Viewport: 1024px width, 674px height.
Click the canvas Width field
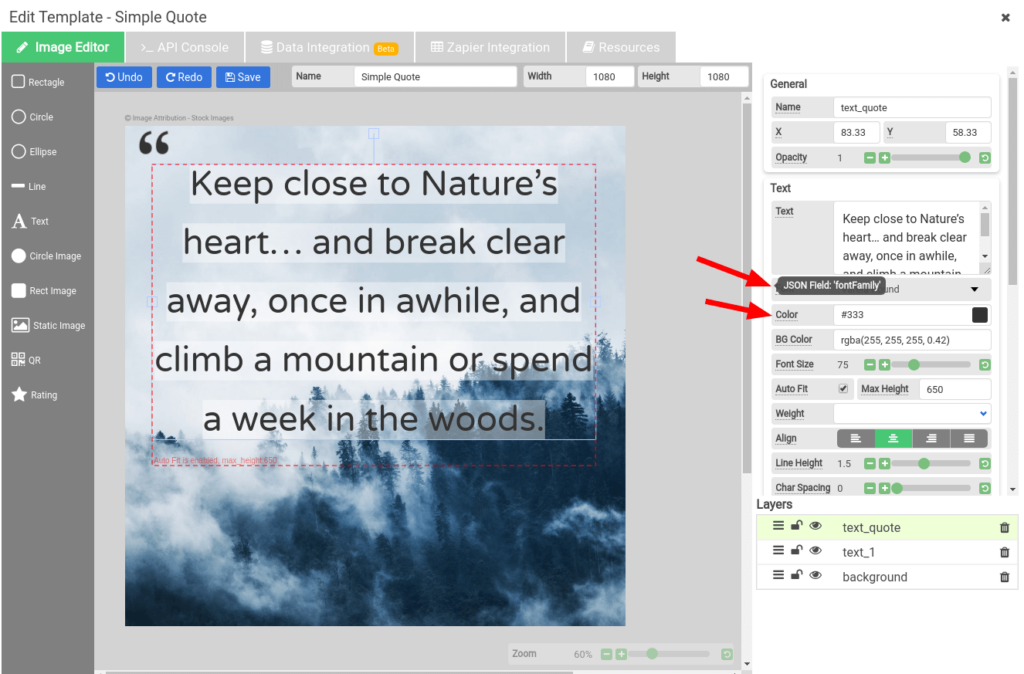coord(609,76)
